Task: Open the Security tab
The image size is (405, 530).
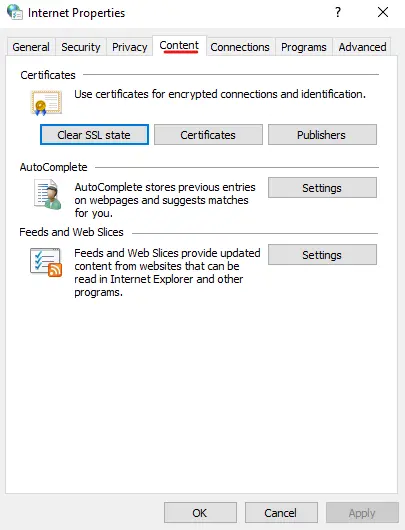Action: pyautogui.click(x=81, y=47)
